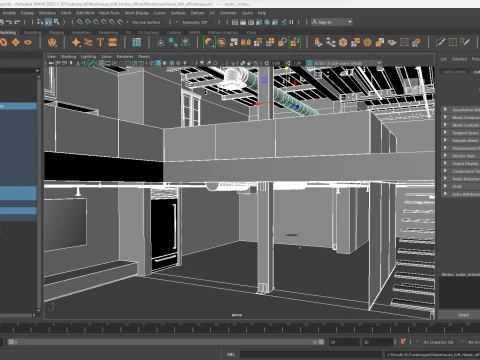Click the Undo arrow icon
480x360 pixels.
point(9,22)
